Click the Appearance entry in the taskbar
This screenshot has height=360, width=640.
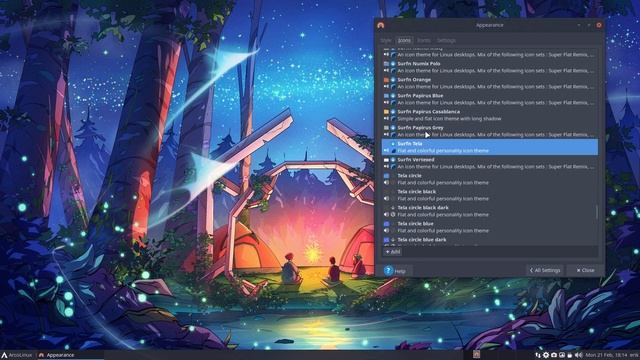click(70, 355)
